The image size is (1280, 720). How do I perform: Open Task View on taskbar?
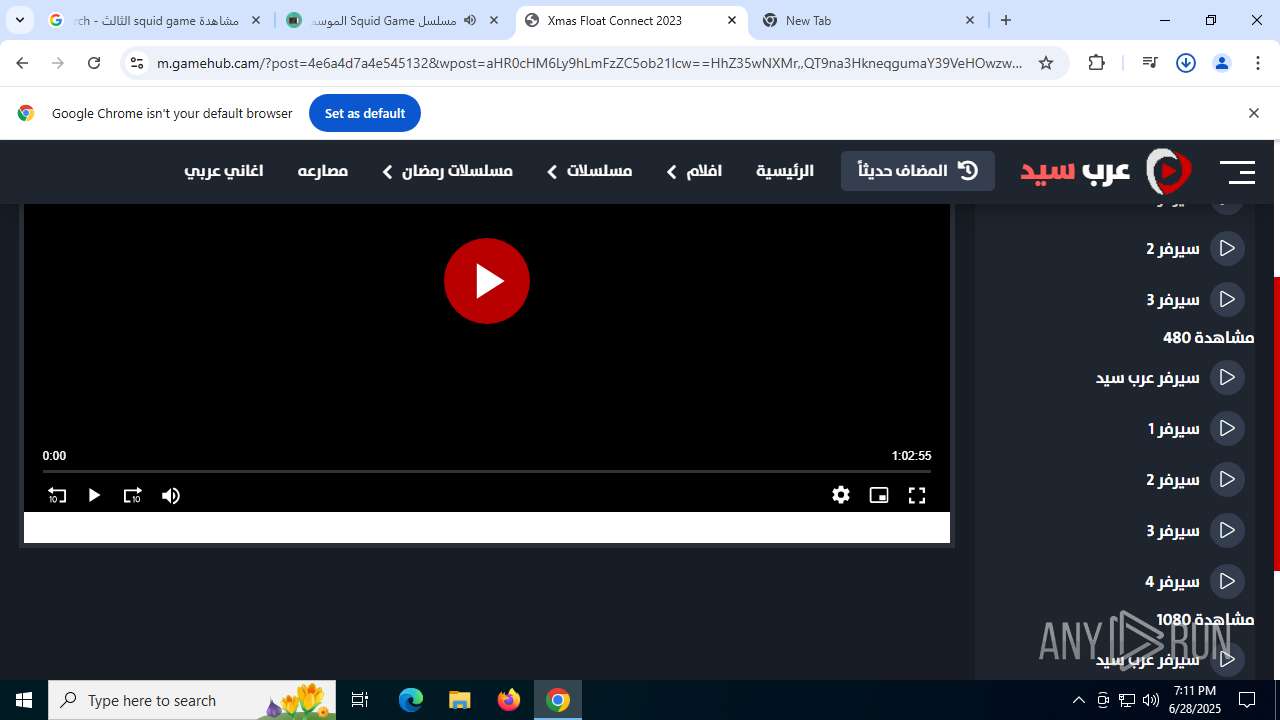361,700
